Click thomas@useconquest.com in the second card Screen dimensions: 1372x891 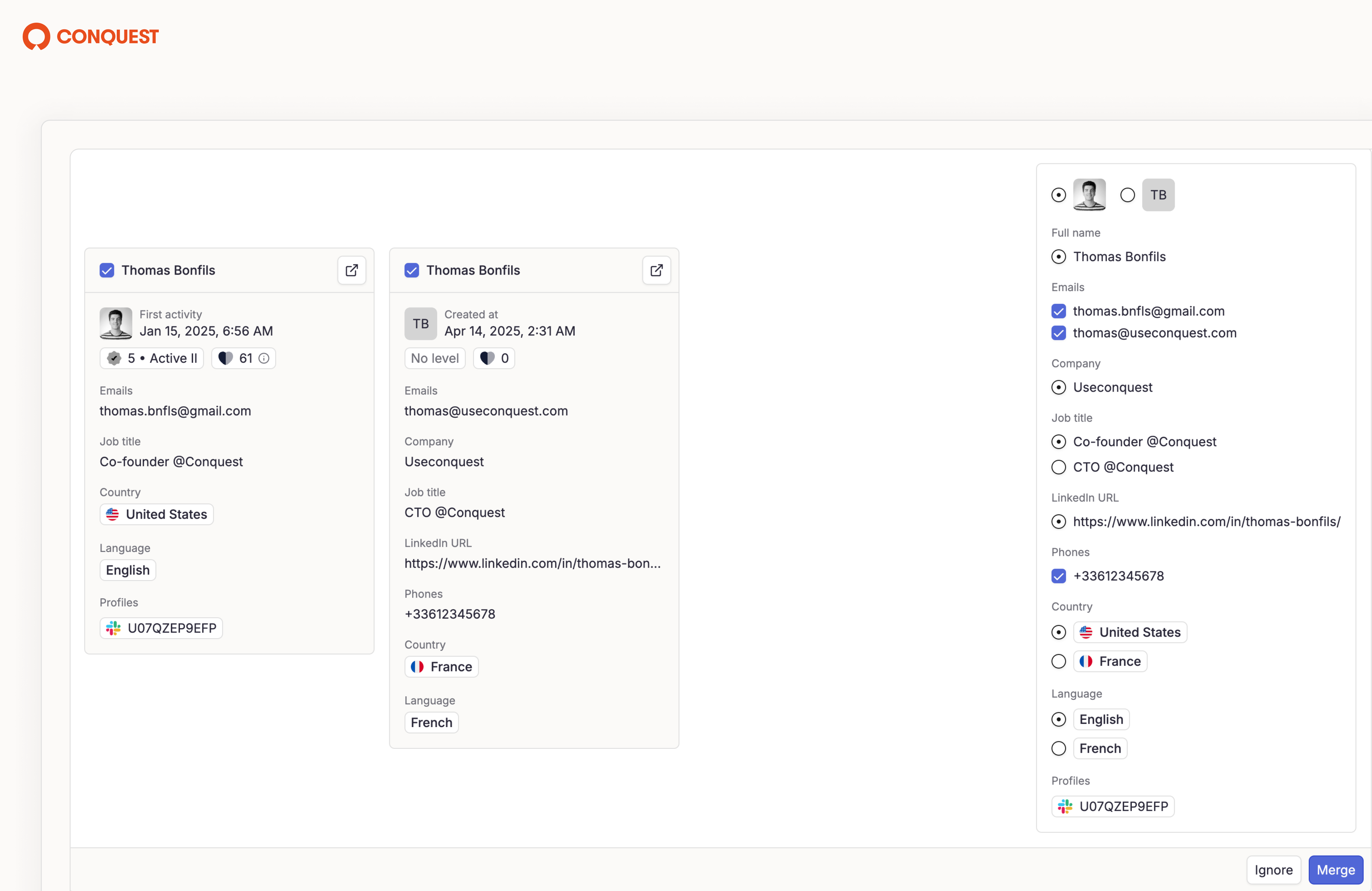pos(486,411)
